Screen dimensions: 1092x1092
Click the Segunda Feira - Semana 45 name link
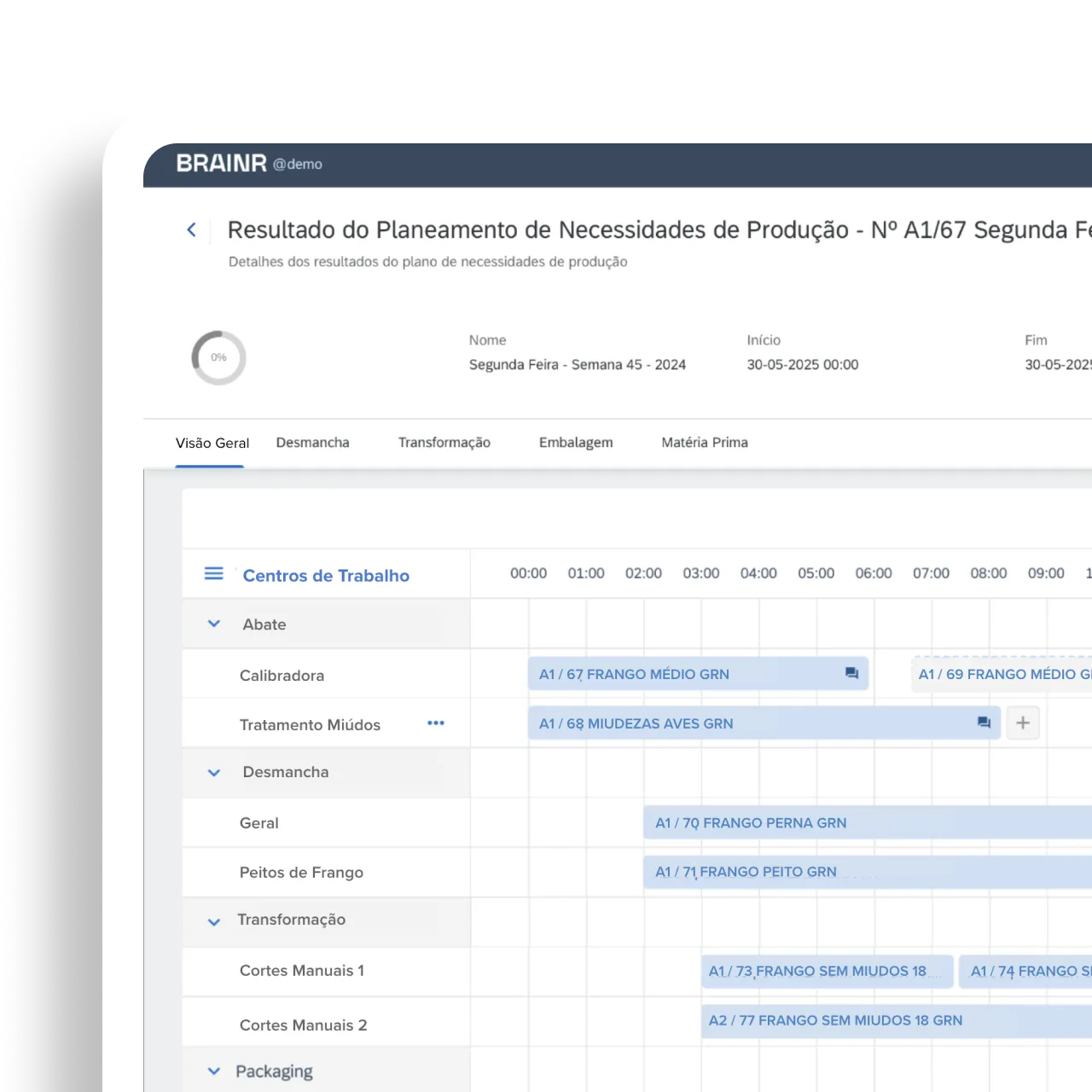pyautogui.click(x=577, y=364)
